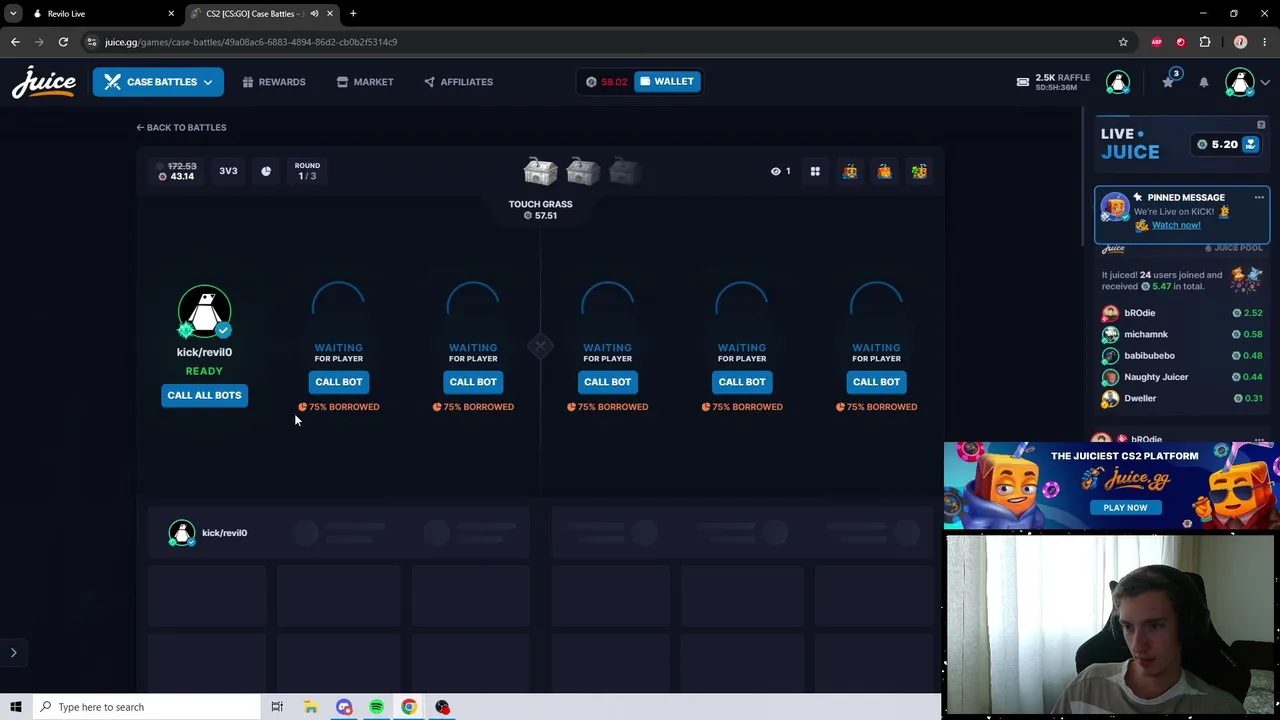Open the 2.5K Raffle ticket

(1053, 82)
